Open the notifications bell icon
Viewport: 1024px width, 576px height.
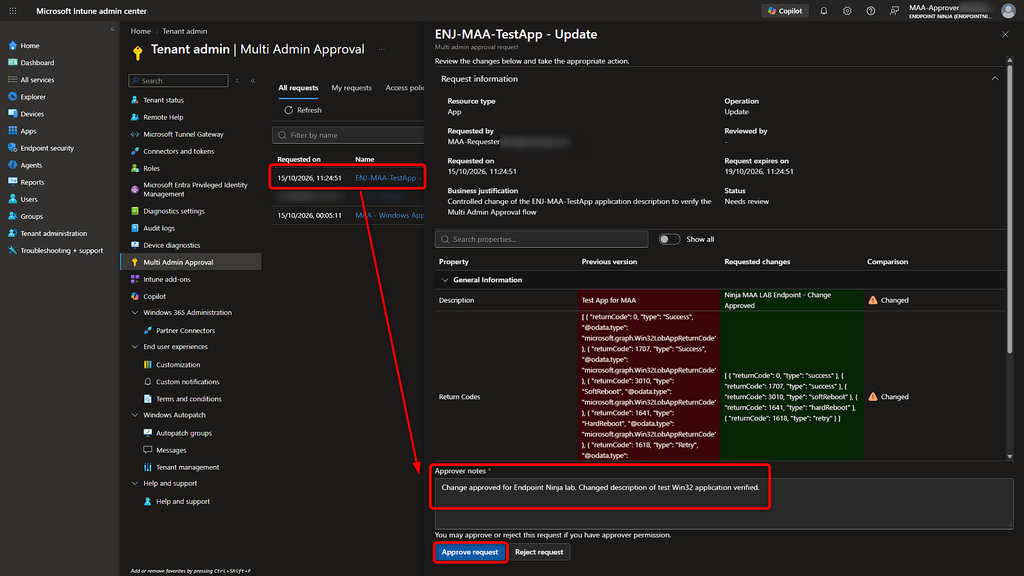tap(824, 11)
